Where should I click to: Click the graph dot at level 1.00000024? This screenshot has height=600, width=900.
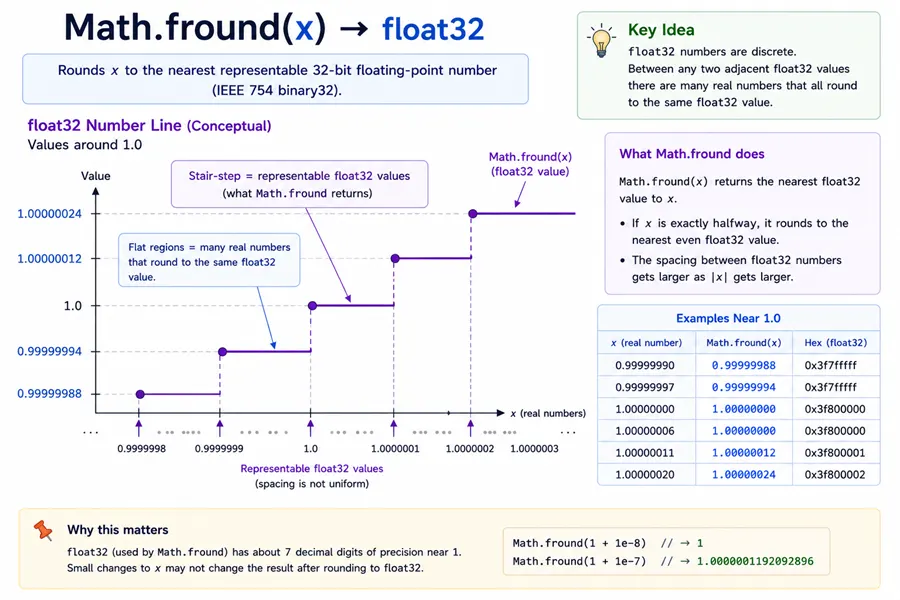pyautogui.click(x=472, y=214)
